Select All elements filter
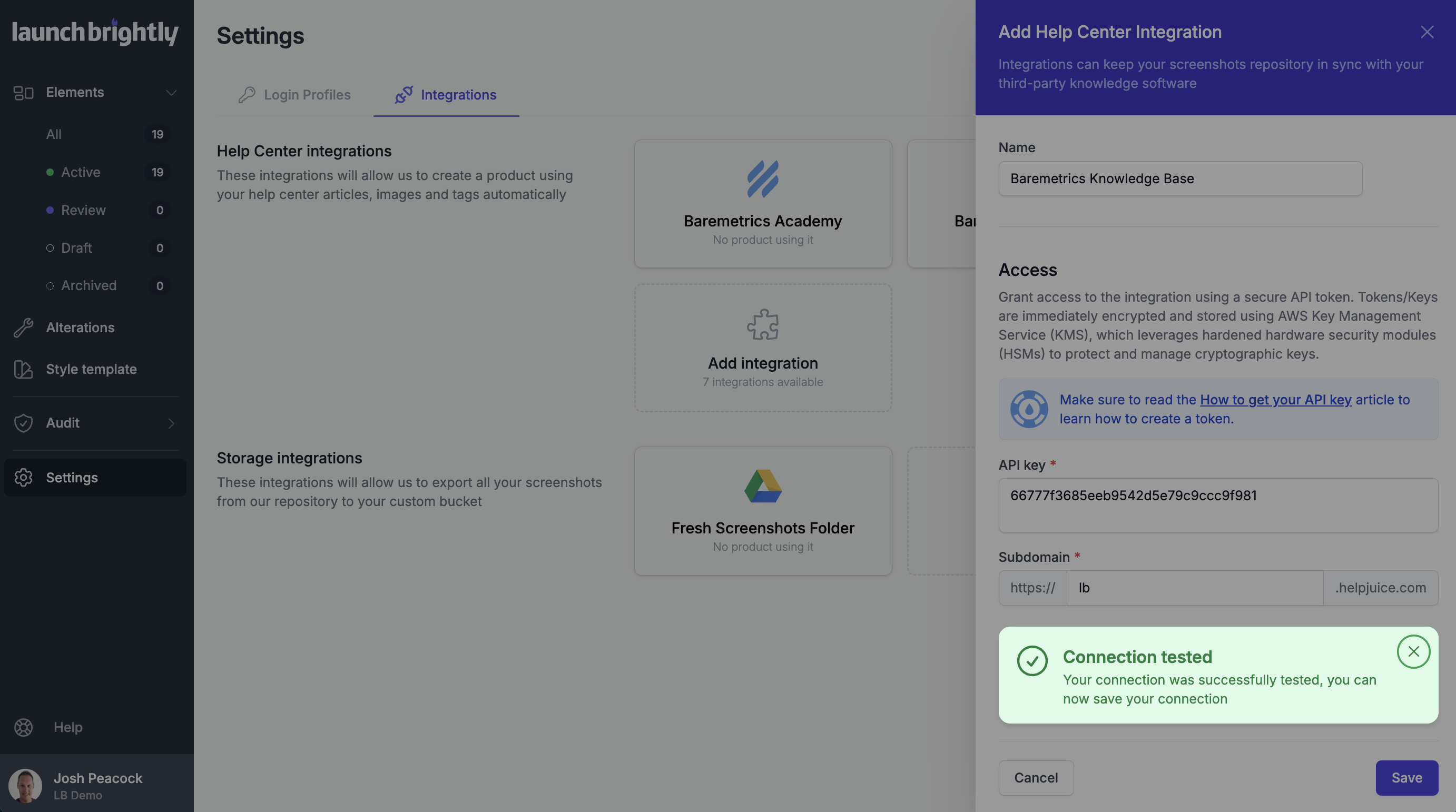Screen dimensions: 1456x812 [54, 134]
